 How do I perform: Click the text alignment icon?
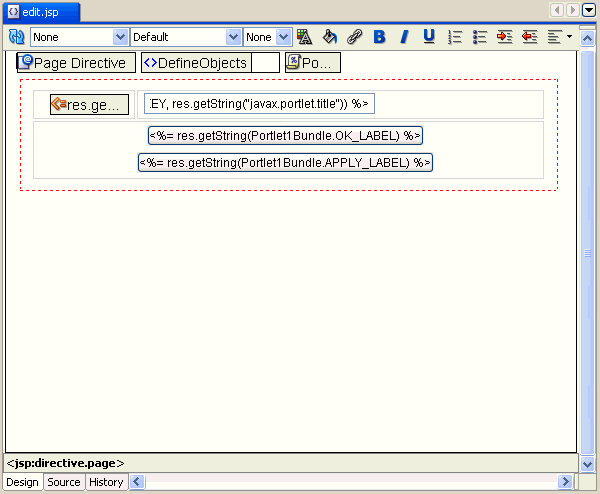tap(554, 37)
